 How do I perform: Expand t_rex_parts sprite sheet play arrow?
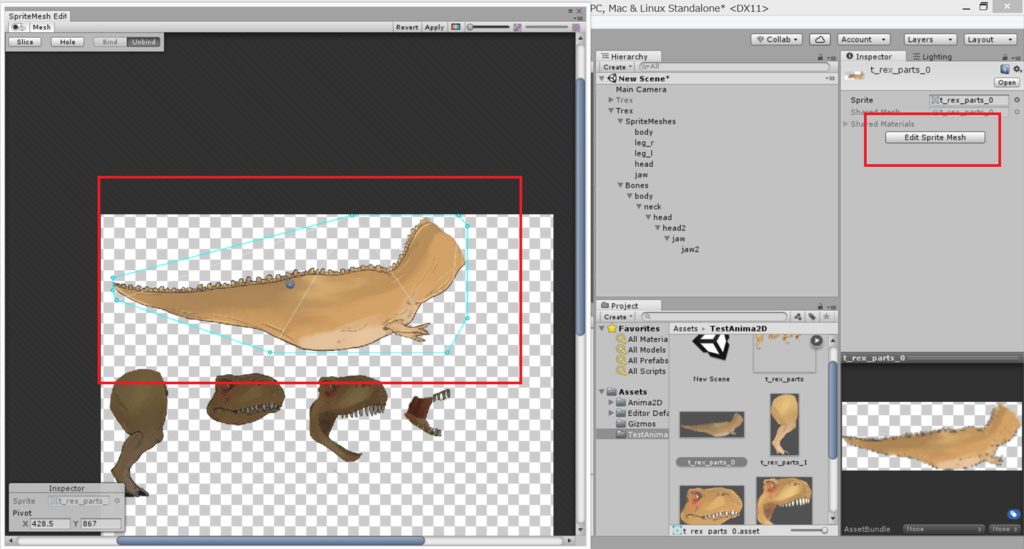pos(816,341)
